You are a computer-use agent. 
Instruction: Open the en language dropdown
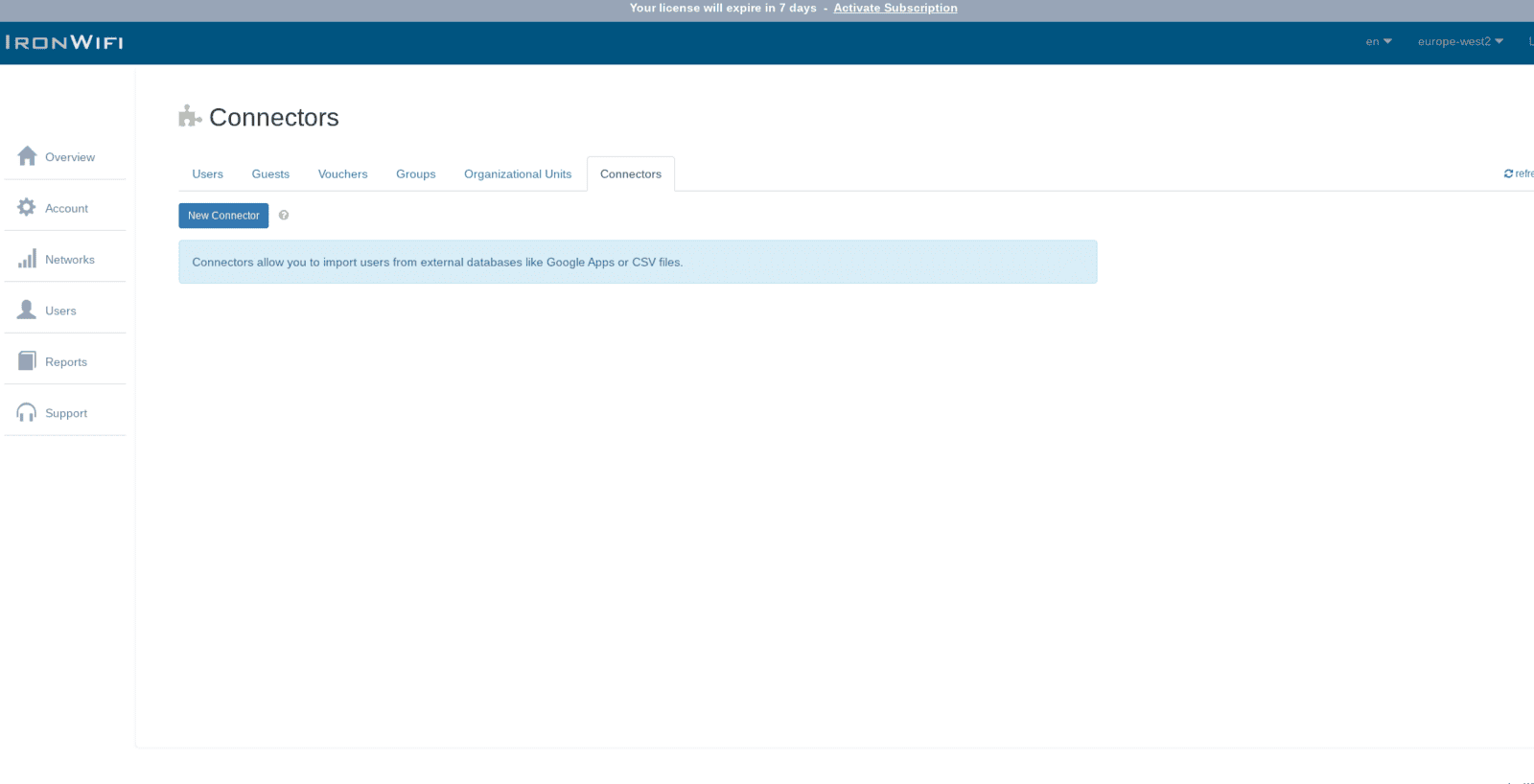(1379, 41)
